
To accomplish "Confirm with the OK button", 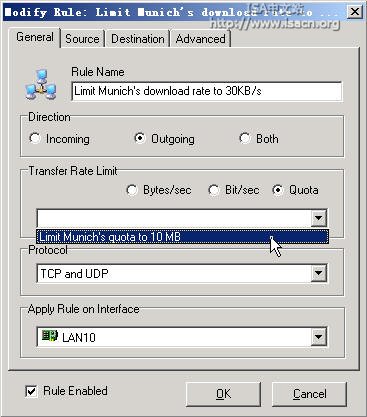I will 223,394.
